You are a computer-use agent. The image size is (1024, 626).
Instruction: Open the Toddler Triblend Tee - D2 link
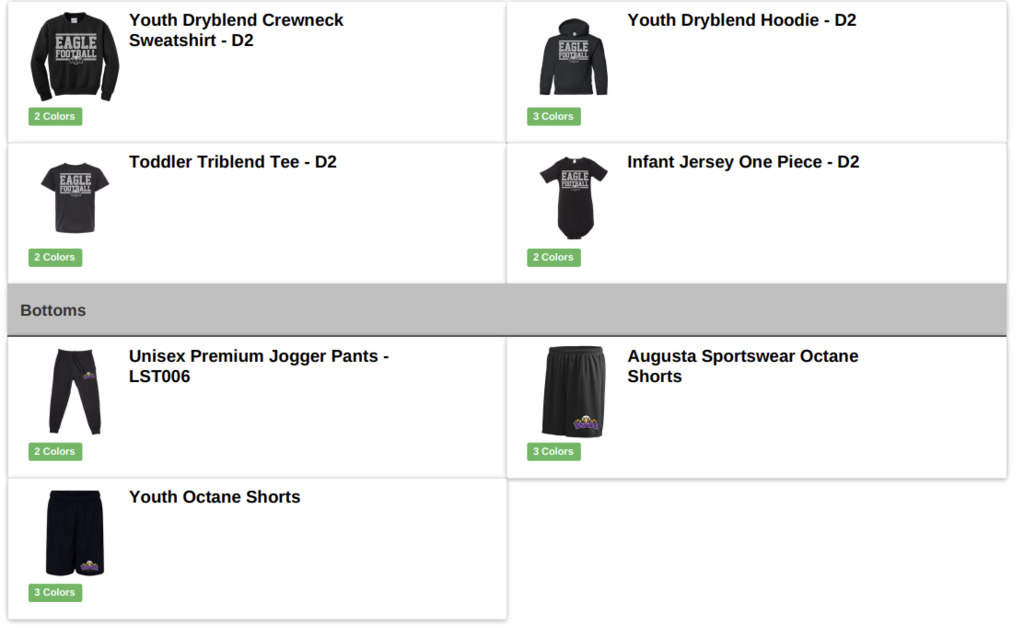232,162
